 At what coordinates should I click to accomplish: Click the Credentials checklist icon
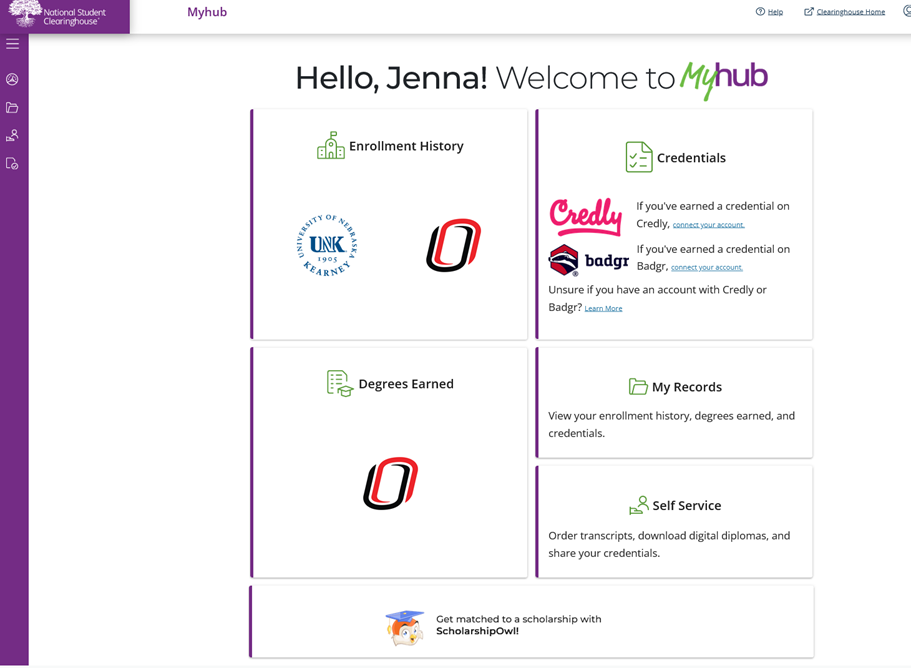pyautogui.click(x=638, y=157)
